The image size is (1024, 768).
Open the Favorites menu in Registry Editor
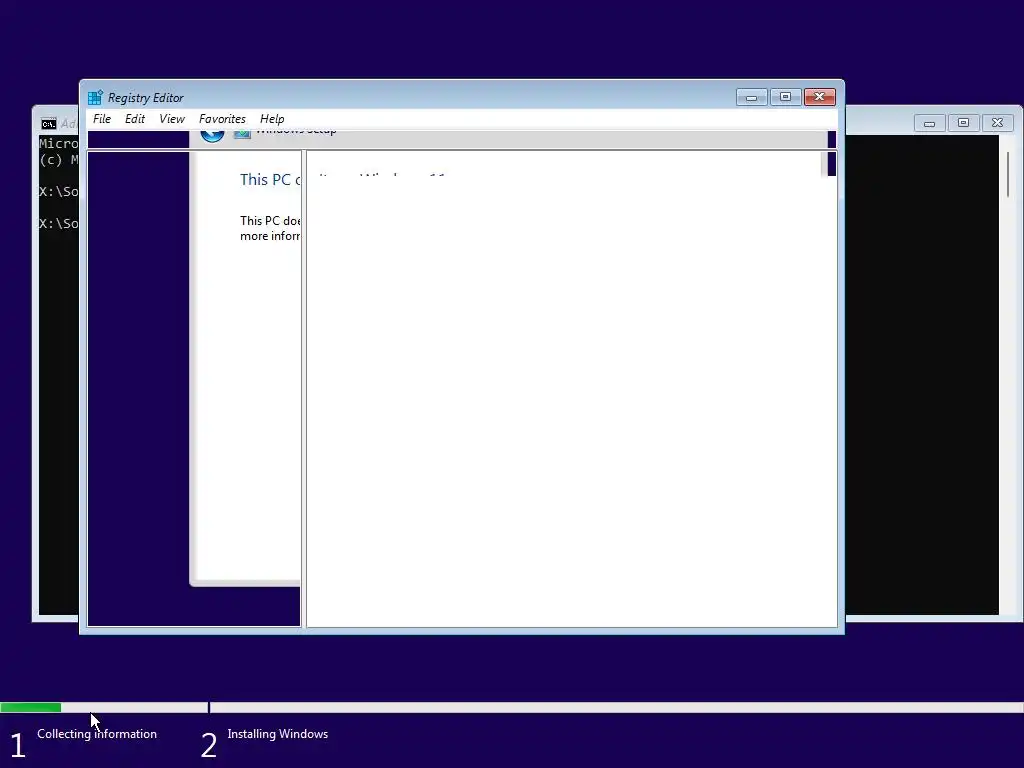coord(222,119)
